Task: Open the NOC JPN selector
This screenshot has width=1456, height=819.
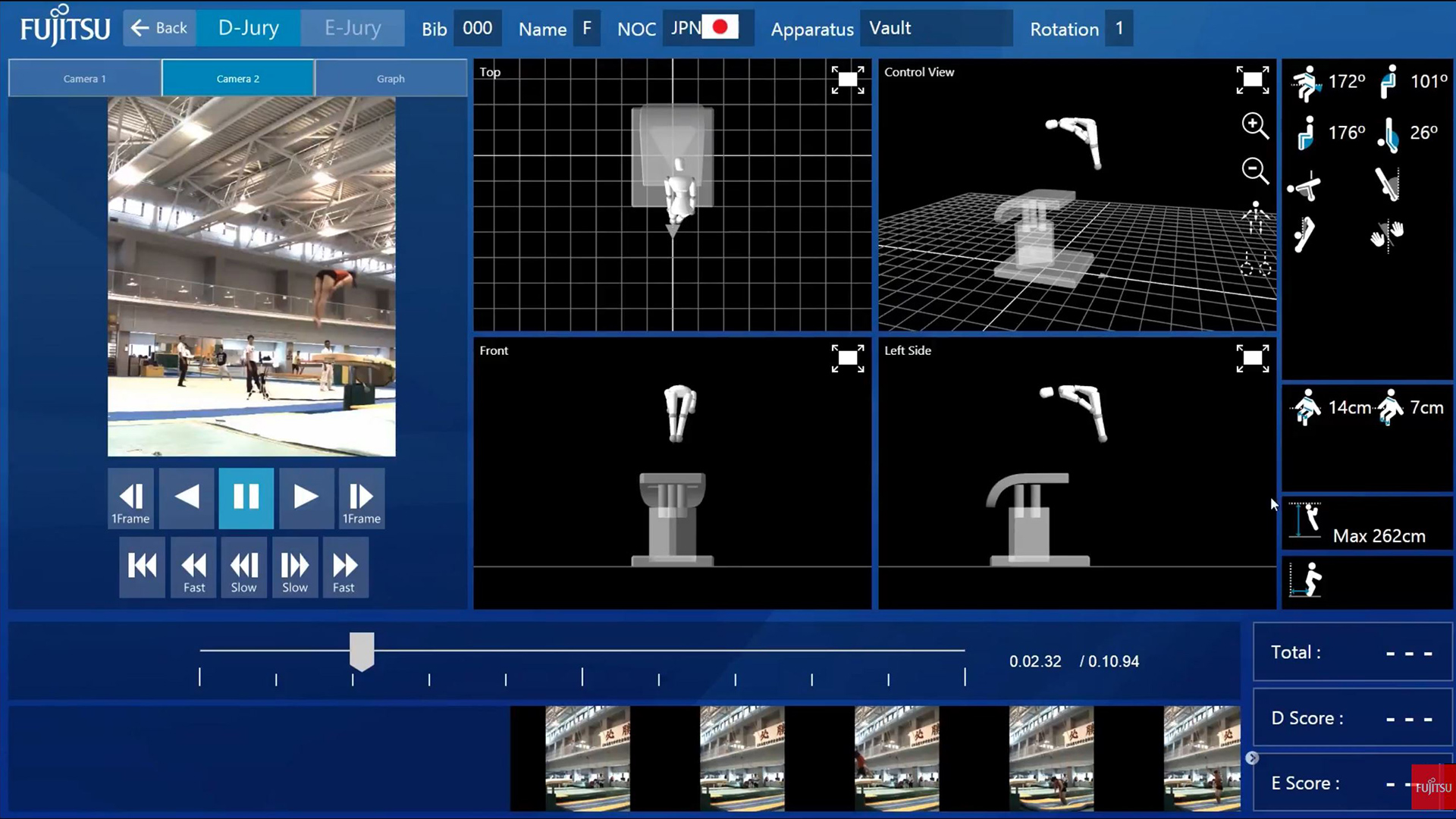Action: (708, 28)
